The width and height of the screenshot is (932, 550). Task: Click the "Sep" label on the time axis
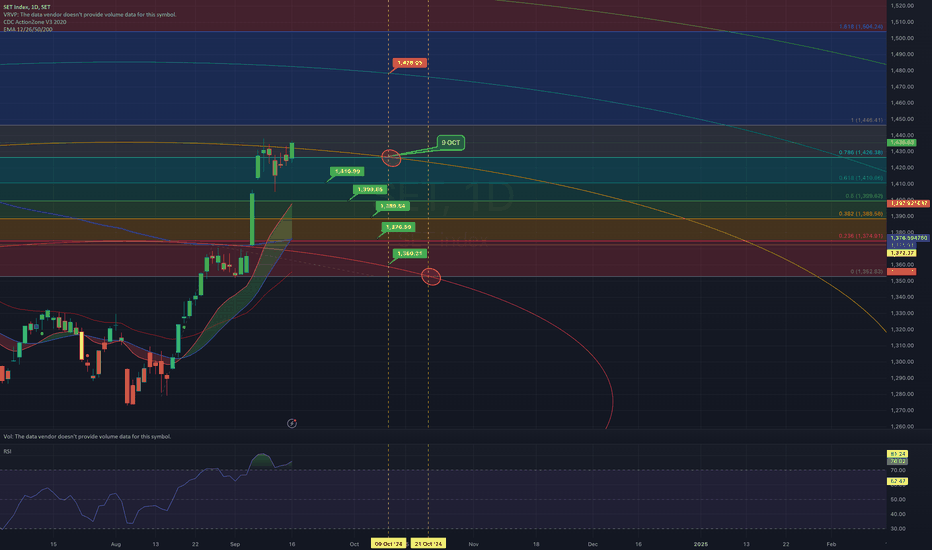click(235, 544)
